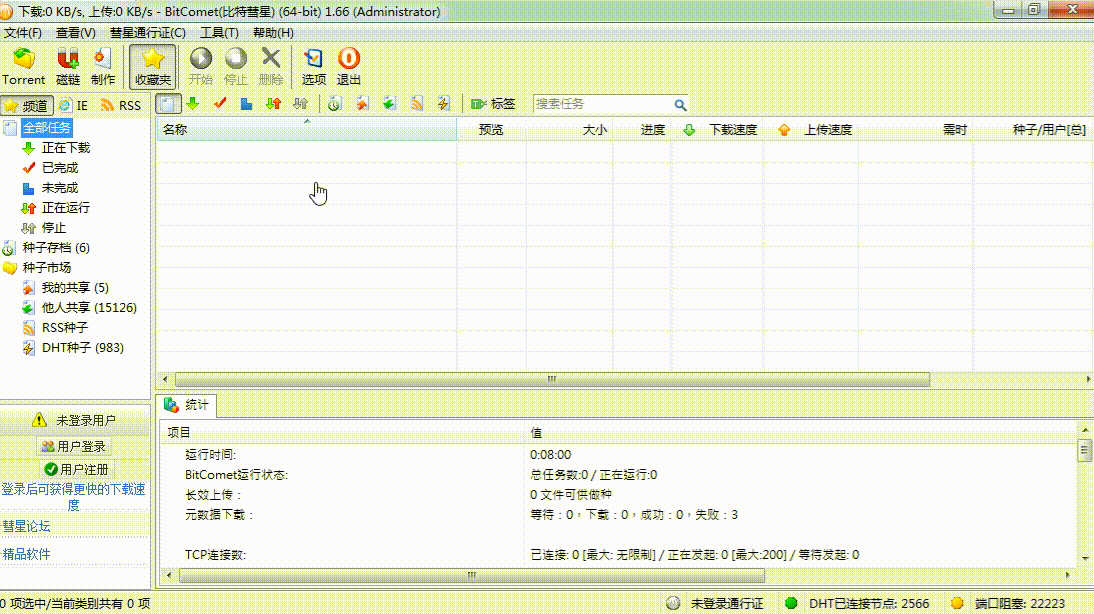Screen dimensions: 1094x614
Task: Show others' shared torrents icon in filter bar
Action: point(389,104)
